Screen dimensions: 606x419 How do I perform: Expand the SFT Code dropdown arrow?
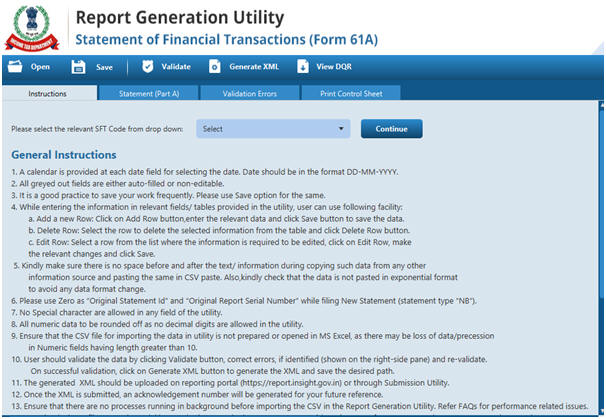click(341, 129)
